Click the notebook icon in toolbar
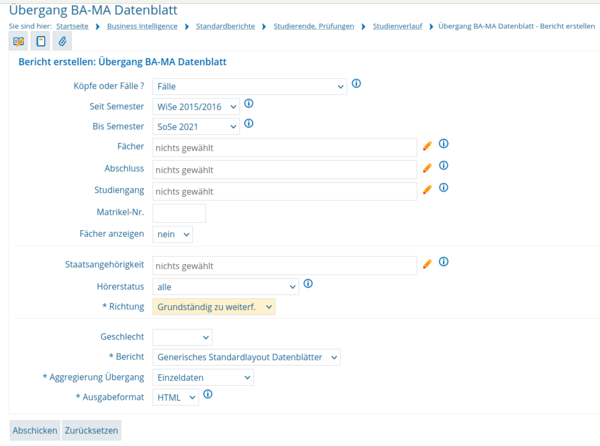 [41, 41]
